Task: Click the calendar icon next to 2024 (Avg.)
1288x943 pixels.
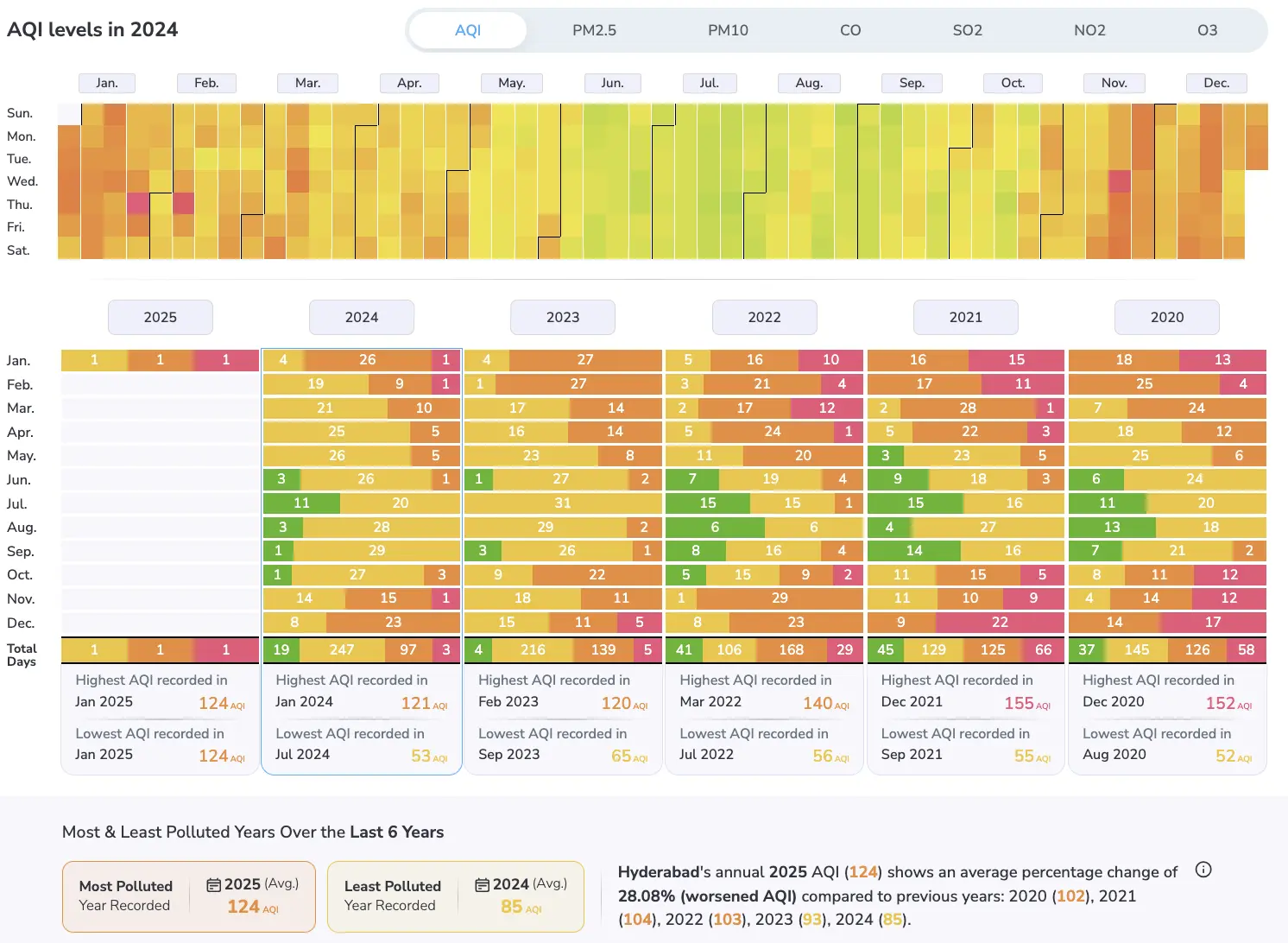Action: click(483, 885)
